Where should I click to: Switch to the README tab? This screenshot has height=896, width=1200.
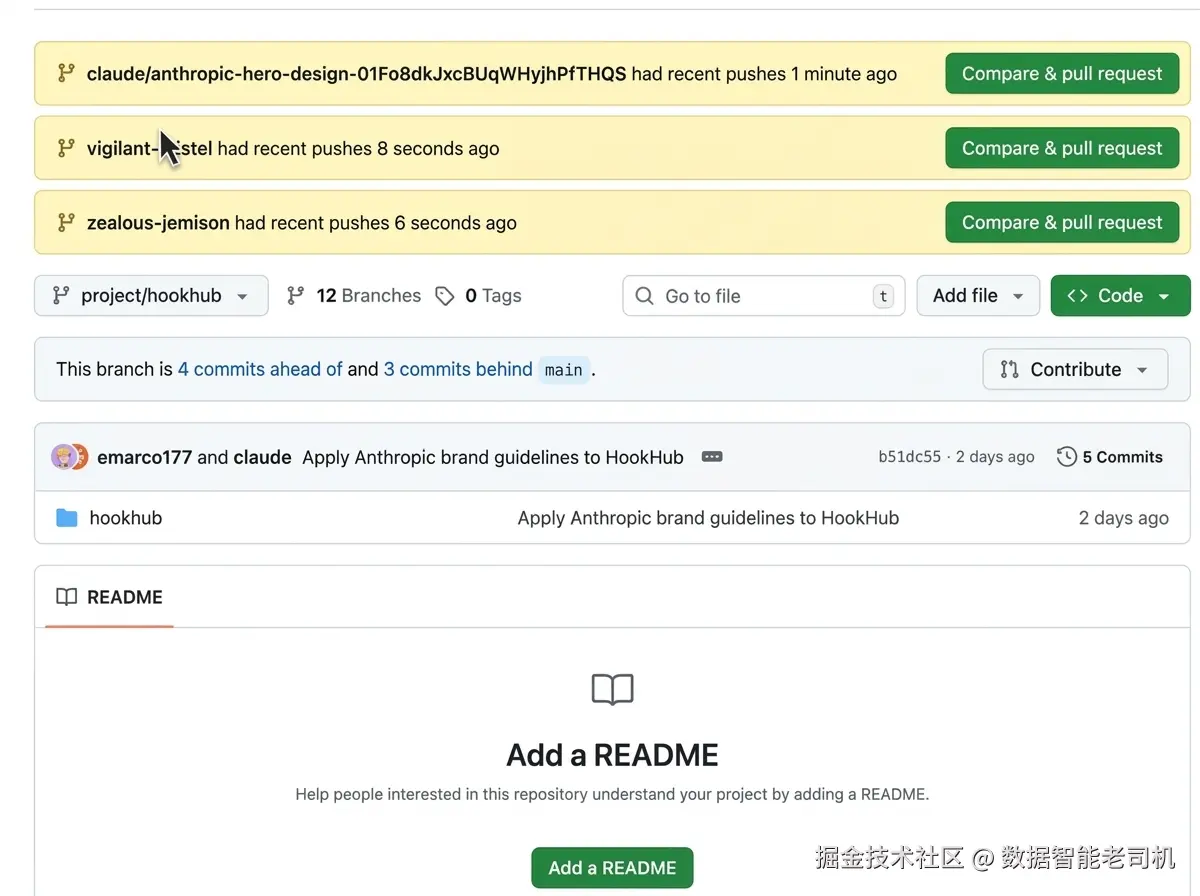click(110, 597)
